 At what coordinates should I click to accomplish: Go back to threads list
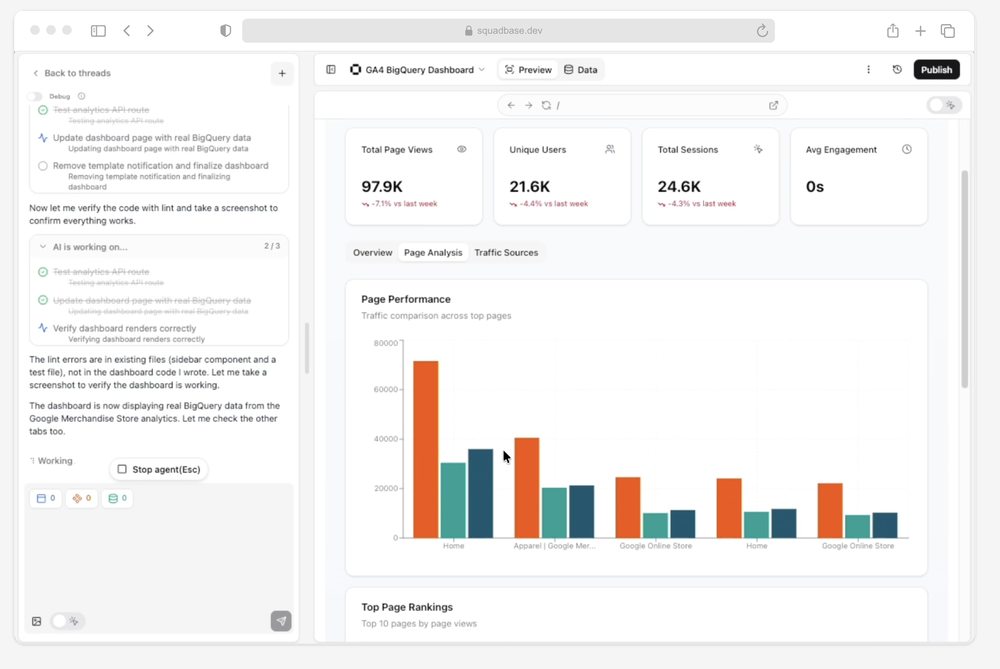(x=71, y=73)
